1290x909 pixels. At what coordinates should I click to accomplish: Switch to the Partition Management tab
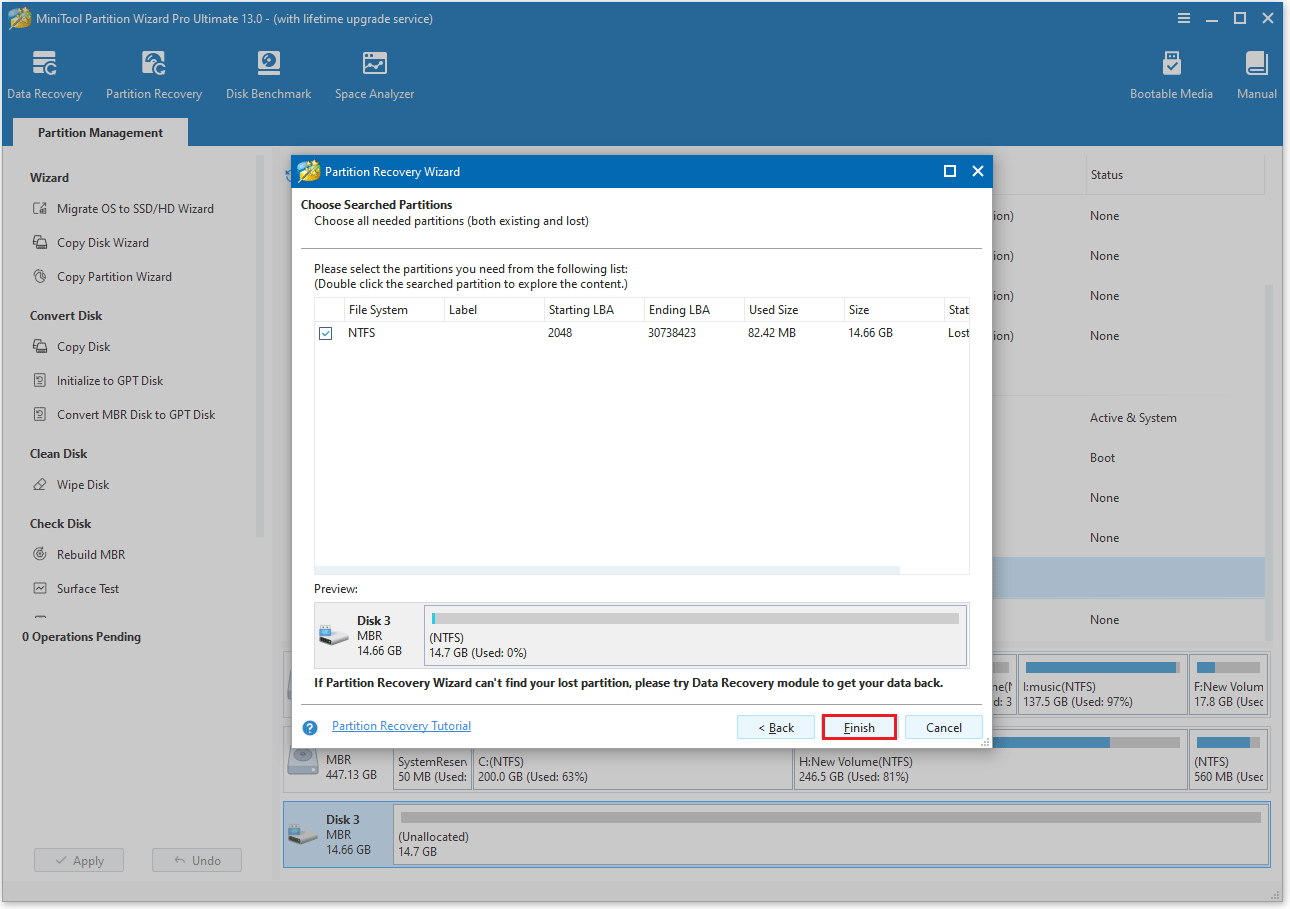(100, 133)
